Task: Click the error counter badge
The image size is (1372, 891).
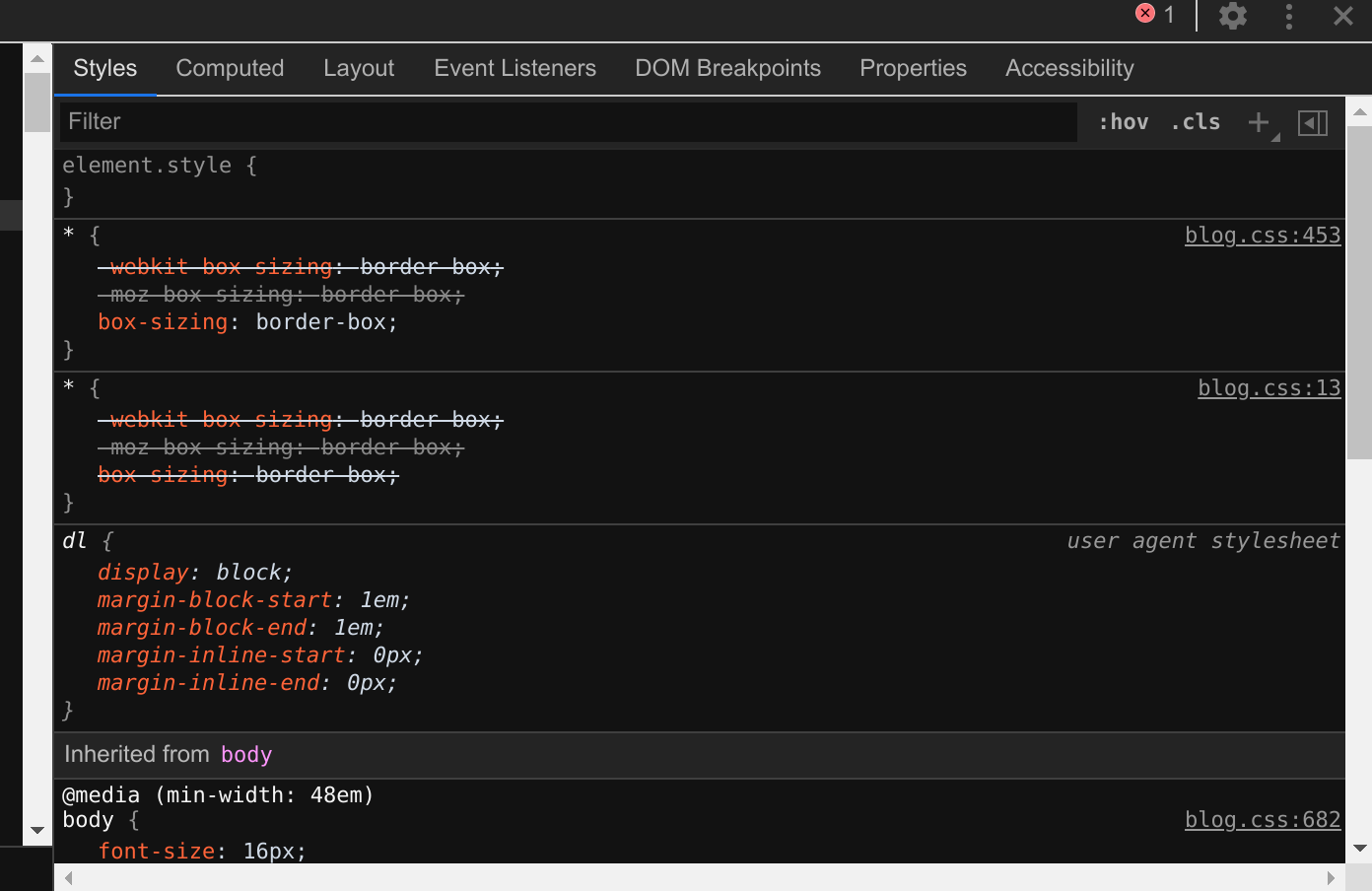Action: point(1153,15)
